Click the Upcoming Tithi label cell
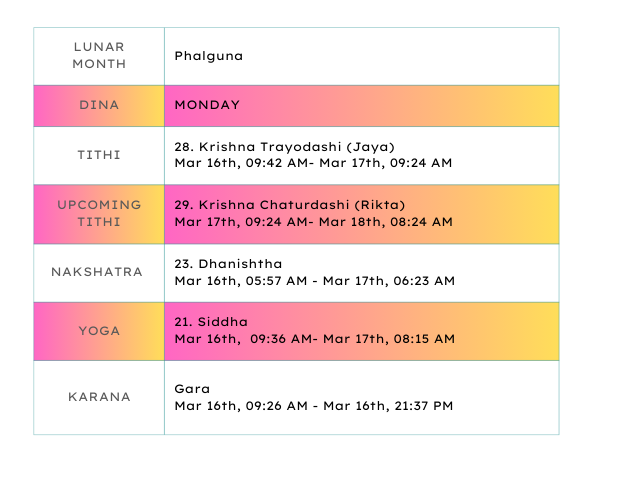Viewport: 640px width, 480px height. coord(99,213)
